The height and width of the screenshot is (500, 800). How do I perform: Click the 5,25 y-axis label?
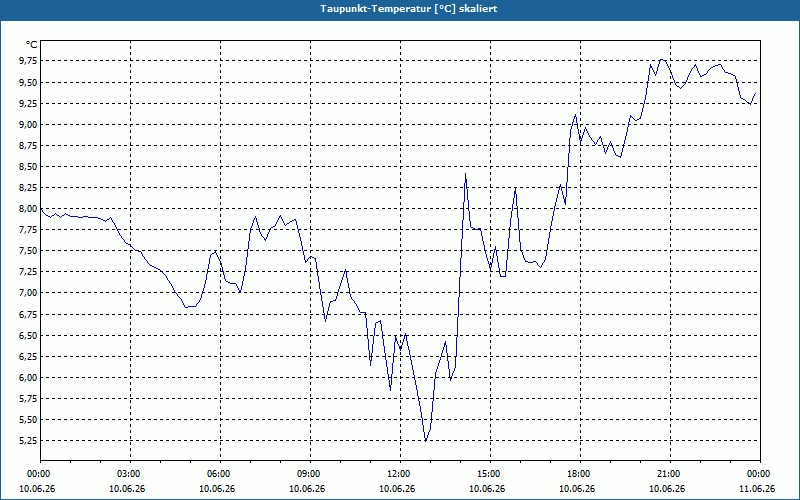[x=27, y=441]
